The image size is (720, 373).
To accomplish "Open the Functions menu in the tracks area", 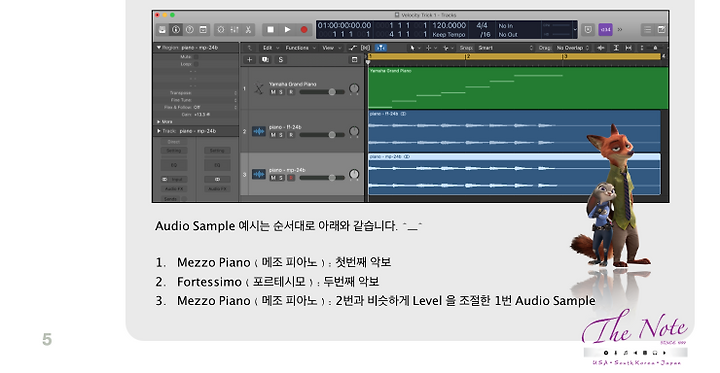I will pos(300,48).
